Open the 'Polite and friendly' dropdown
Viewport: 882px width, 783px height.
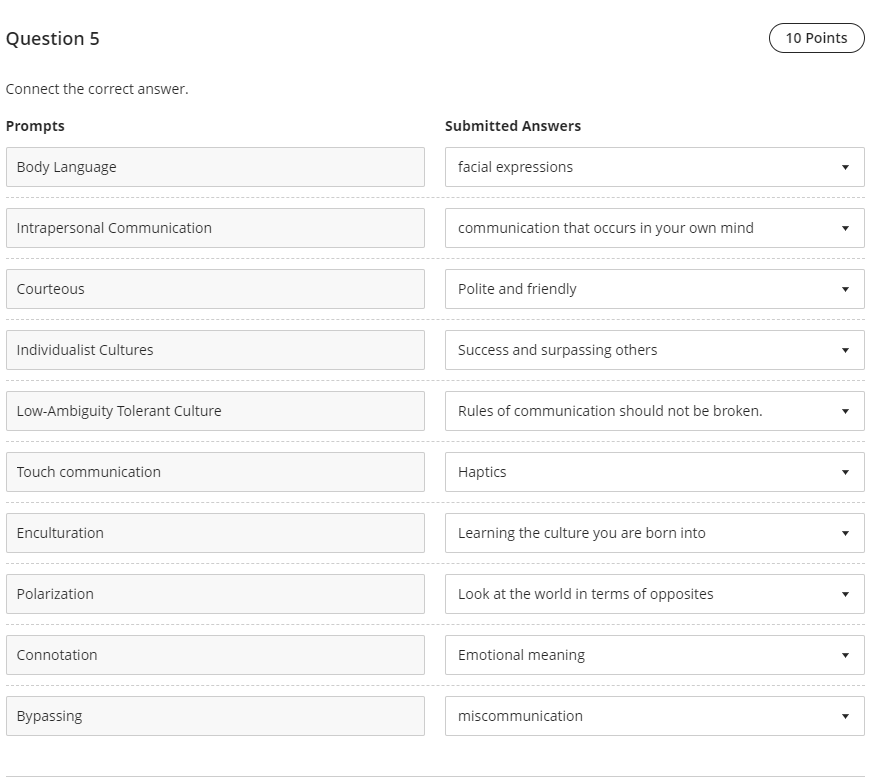tap(654, 289)
